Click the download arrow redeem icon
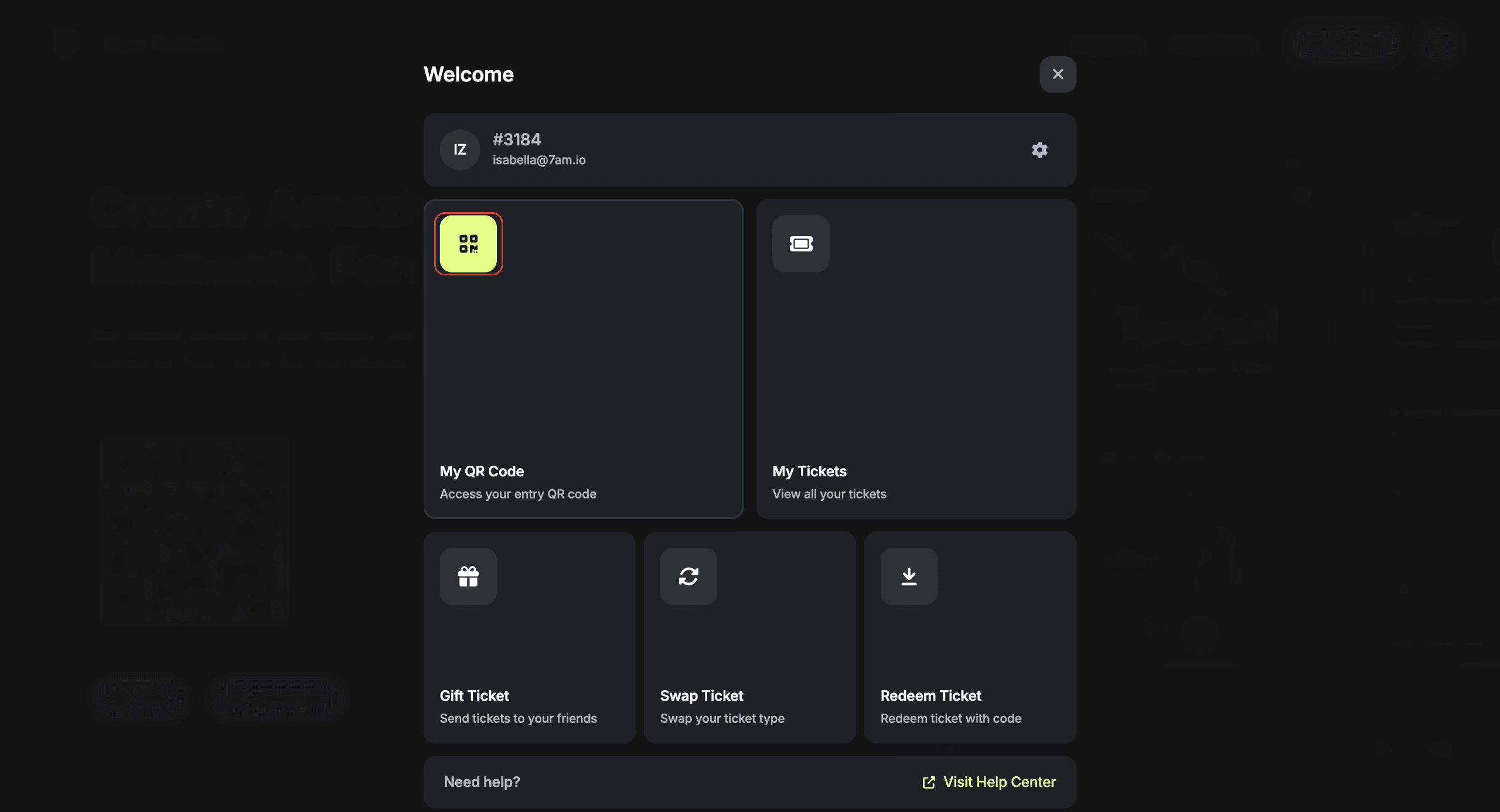 coord(909,576)
